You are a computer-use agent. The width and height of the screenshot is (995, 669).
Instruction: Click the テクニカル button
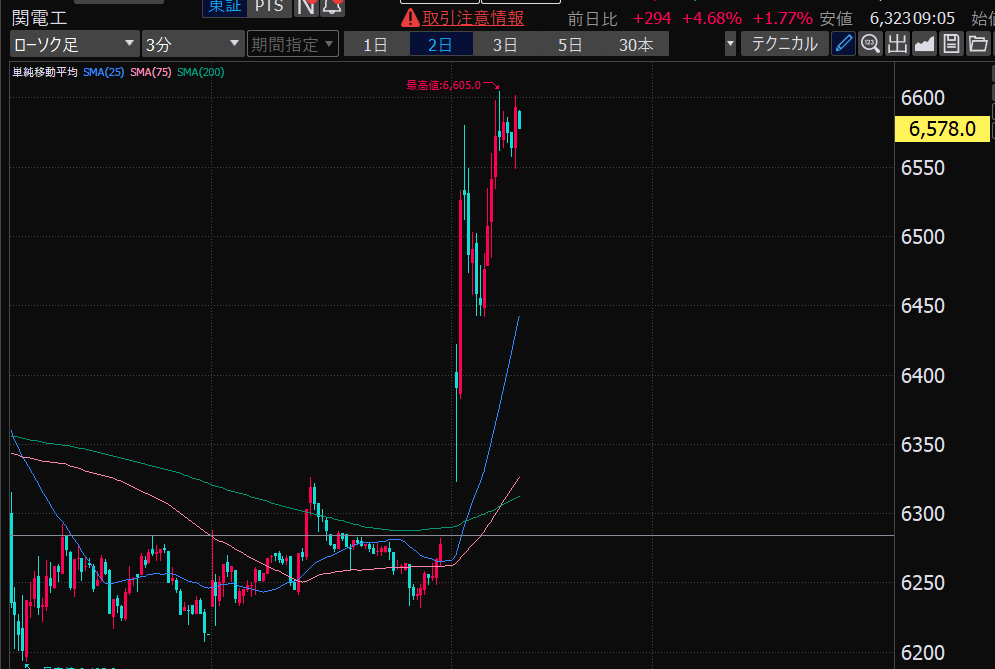tap(785, 44)
